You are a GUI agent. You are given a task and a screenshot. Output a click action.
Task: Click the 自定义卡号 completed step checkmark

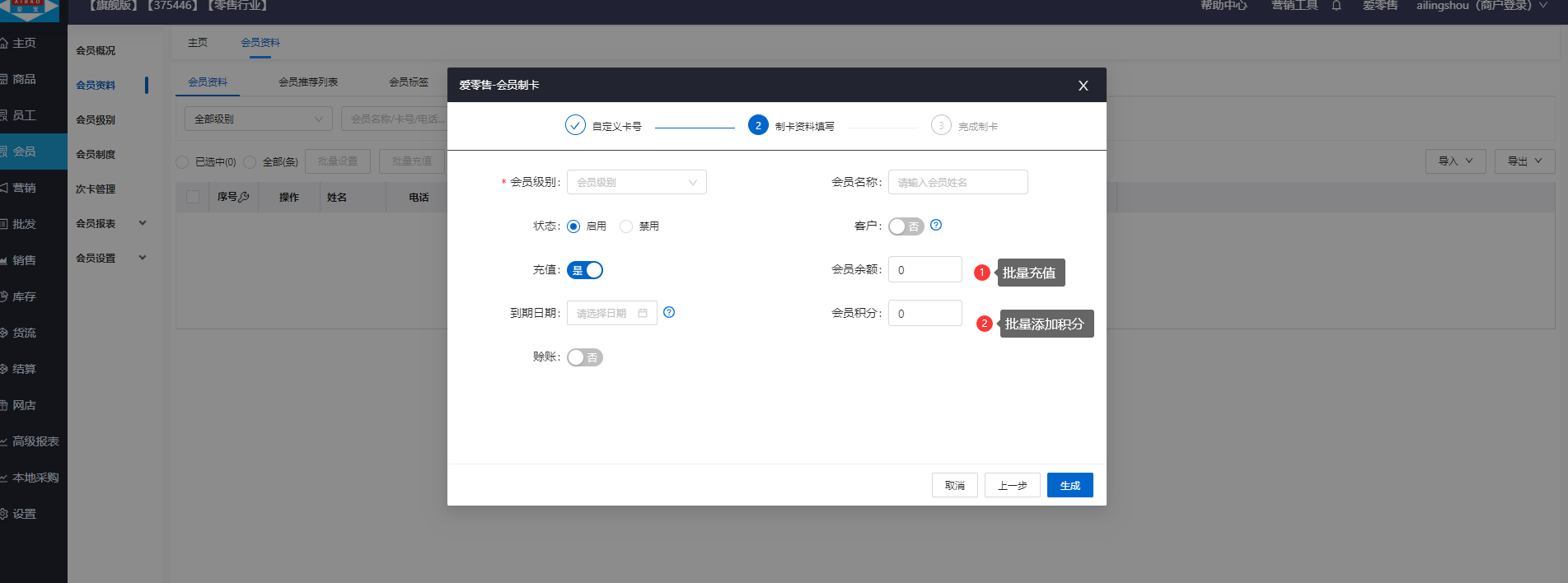pyautogui.click(x=575, y=125)
